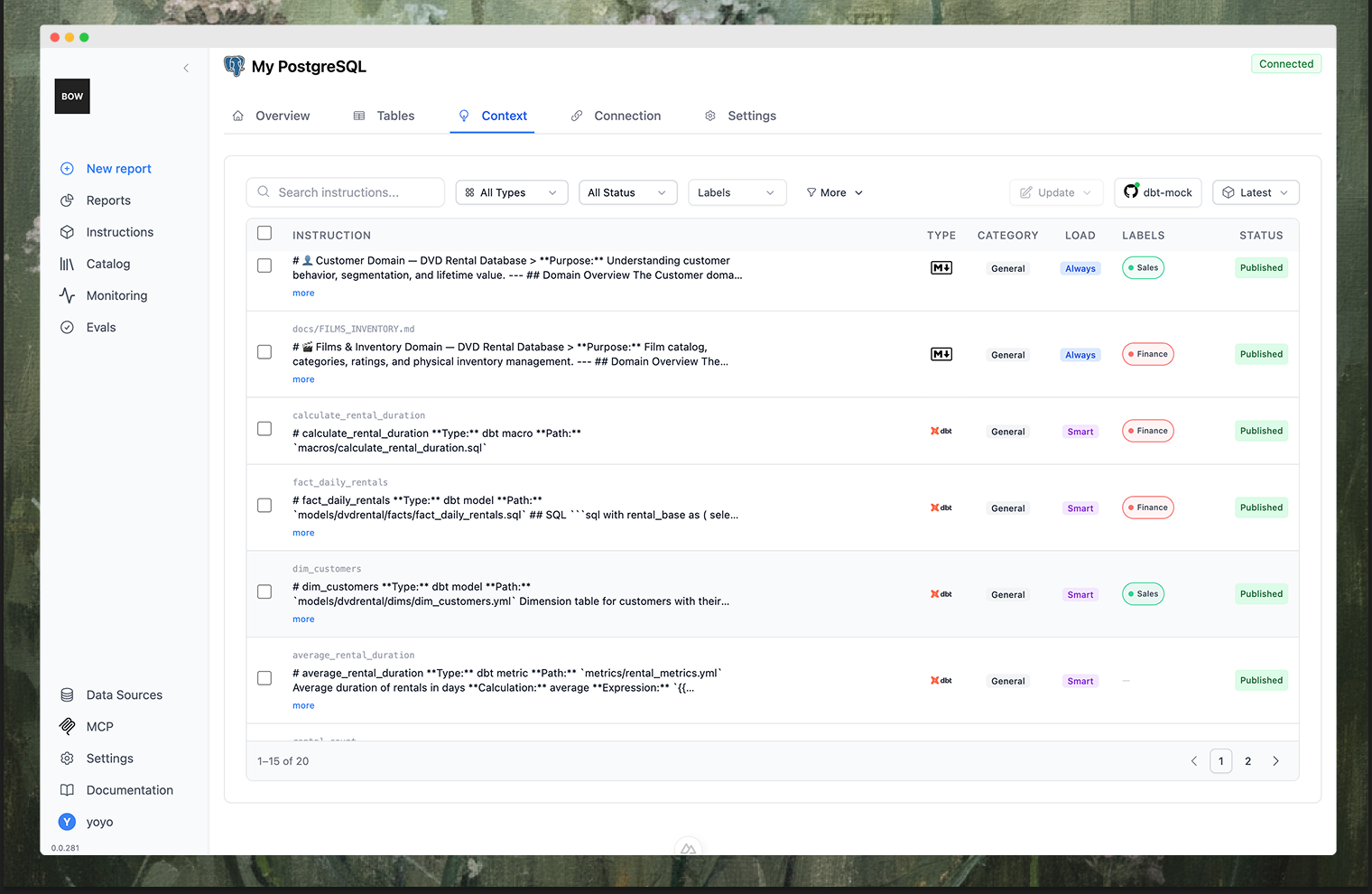Viewport: 1372px width, 894px height.
Task: Select the Context tab
Action: click(x=493, y=116)
